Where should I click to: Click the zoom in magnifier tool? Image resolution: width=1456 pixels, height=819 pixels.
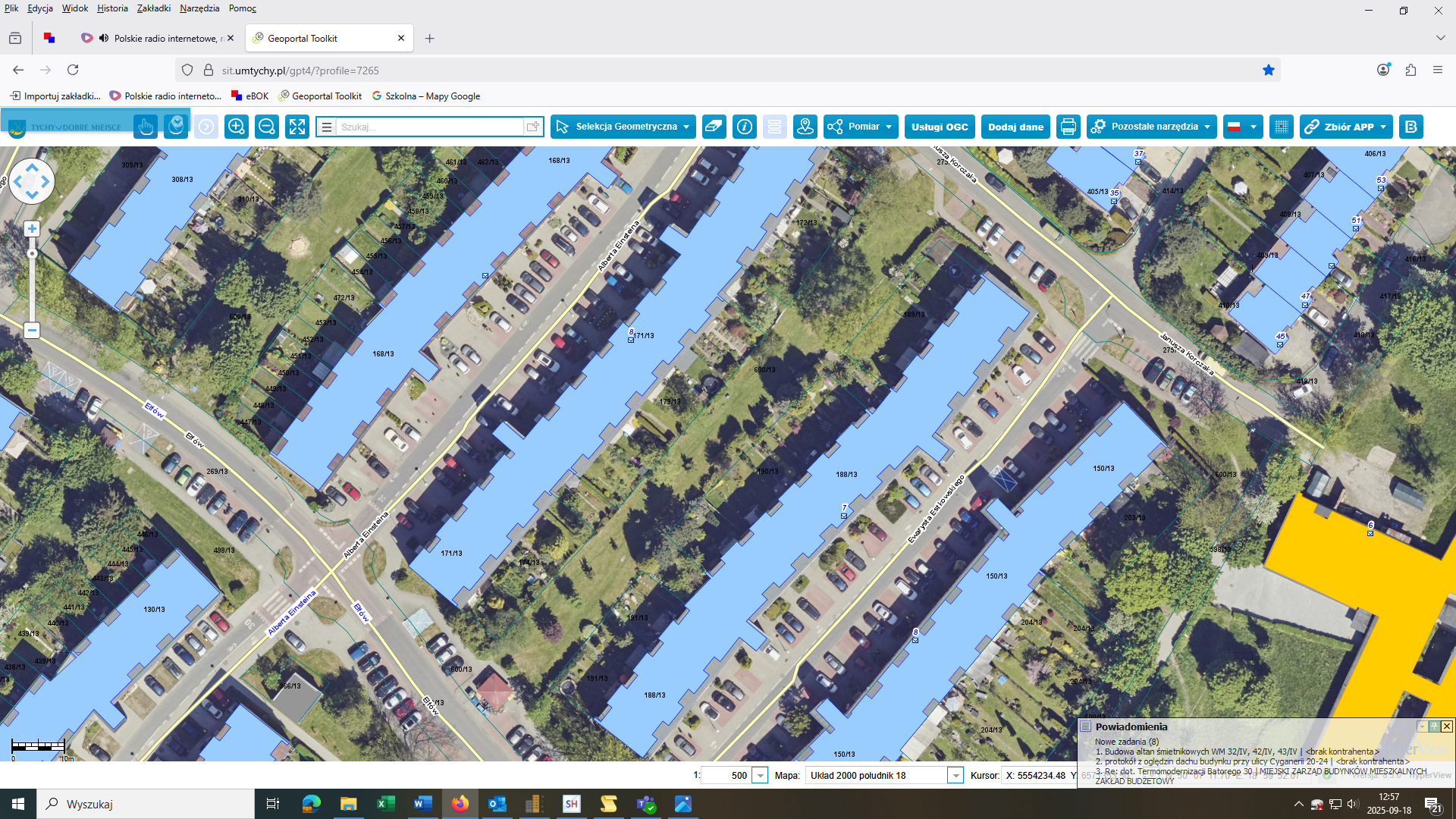(237, 127)
